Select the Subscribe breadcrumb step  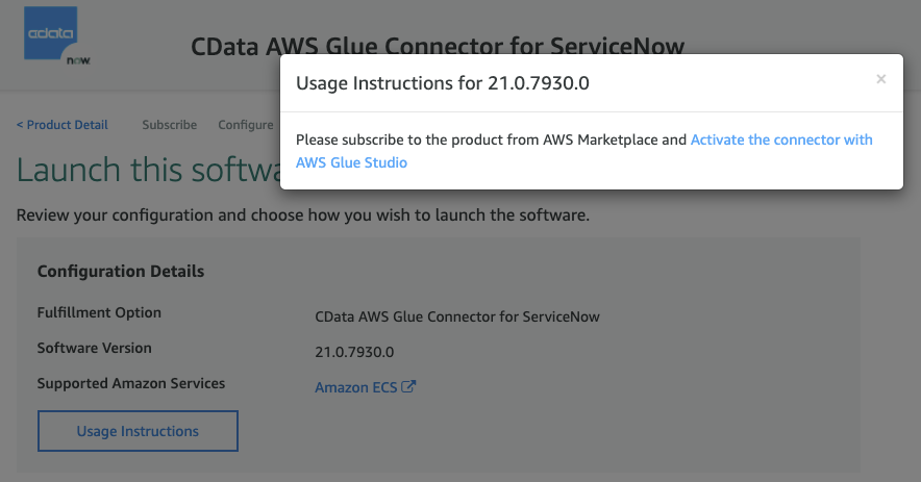pos(169,125)
